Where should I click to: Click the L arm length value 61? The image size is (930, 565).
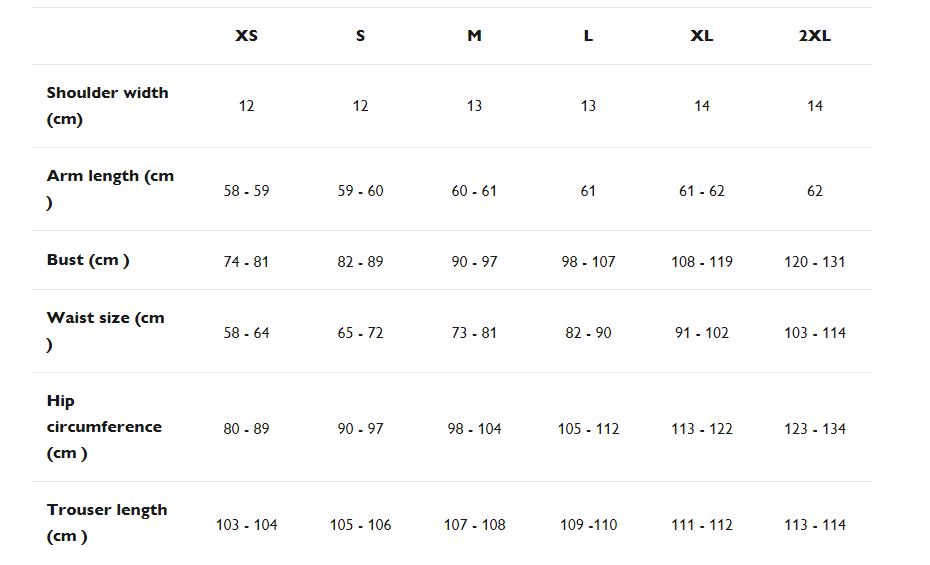point(588,191)
